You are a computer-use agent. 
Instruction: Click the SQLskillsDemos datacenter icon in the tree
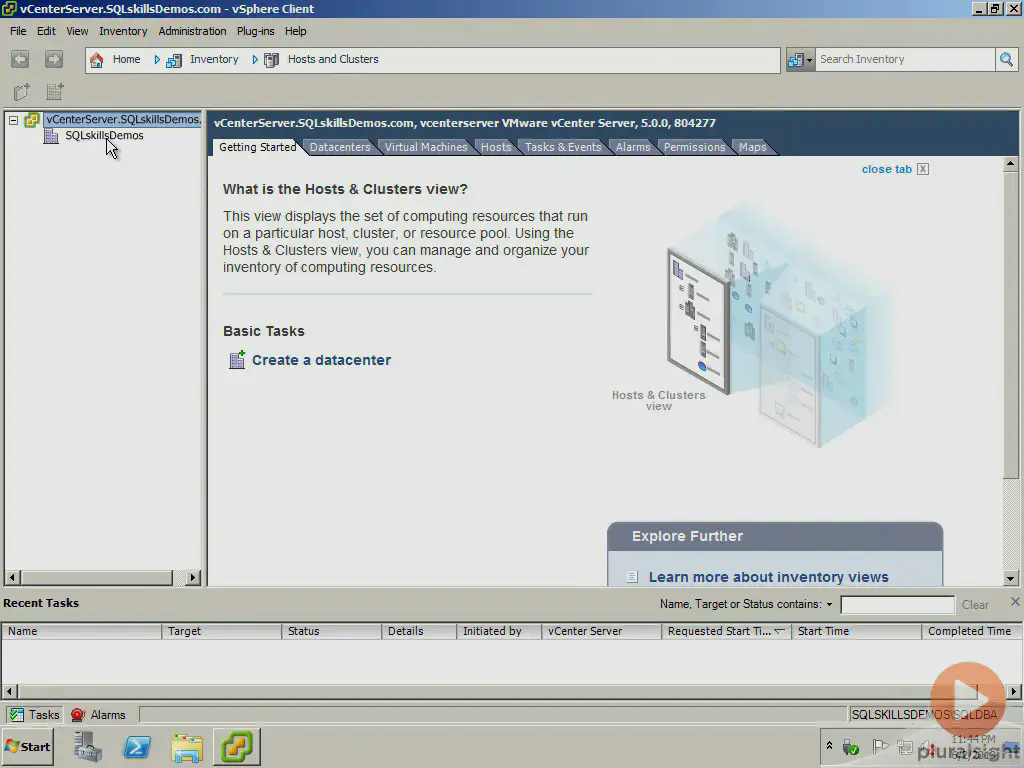[51, 136]
